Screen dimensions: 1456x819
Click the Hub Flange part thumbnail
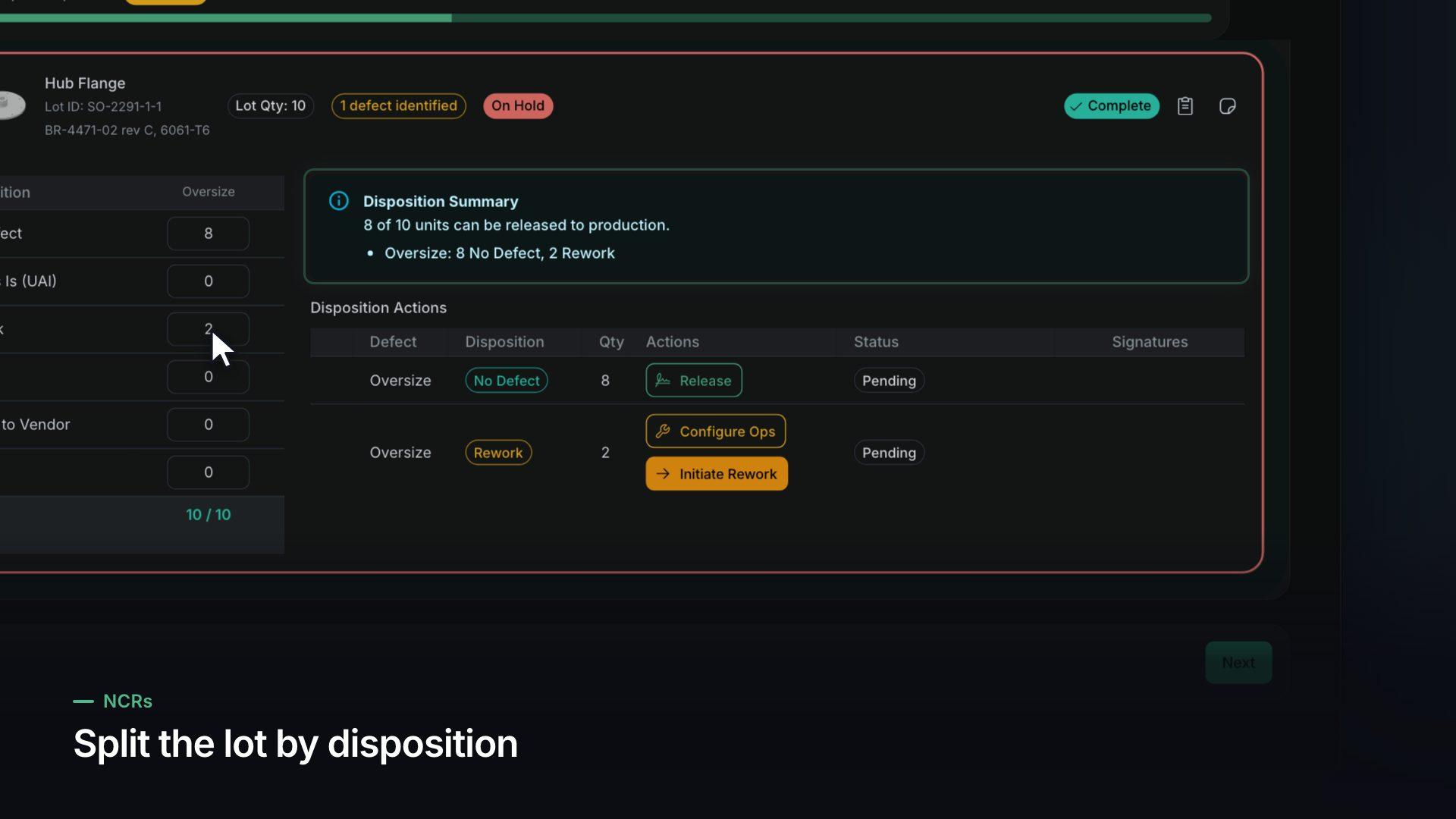[11, 105]
